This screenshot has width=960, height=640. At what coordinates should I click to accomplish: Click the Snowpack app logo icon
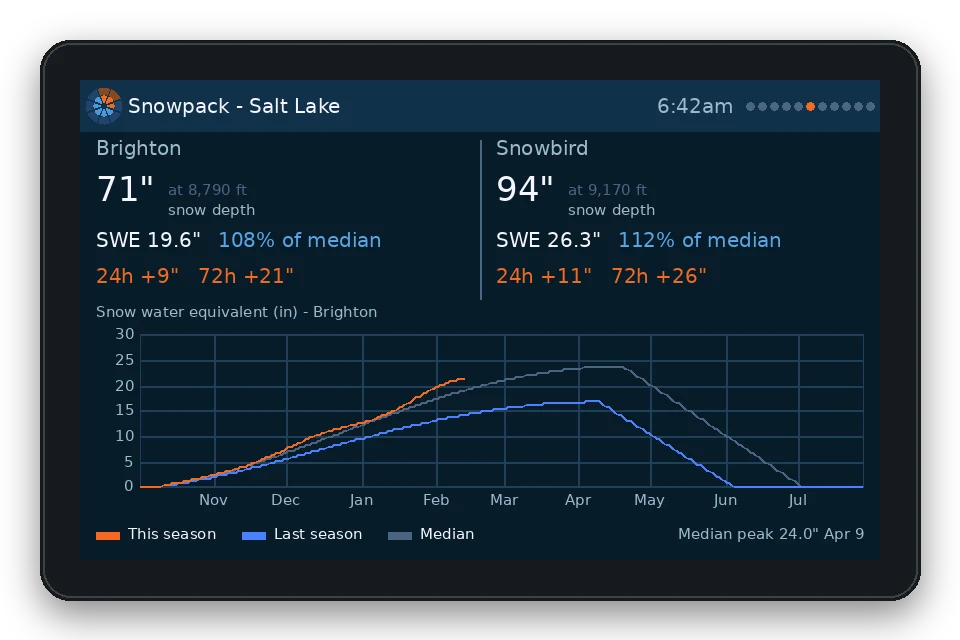(x=103, y=106)
